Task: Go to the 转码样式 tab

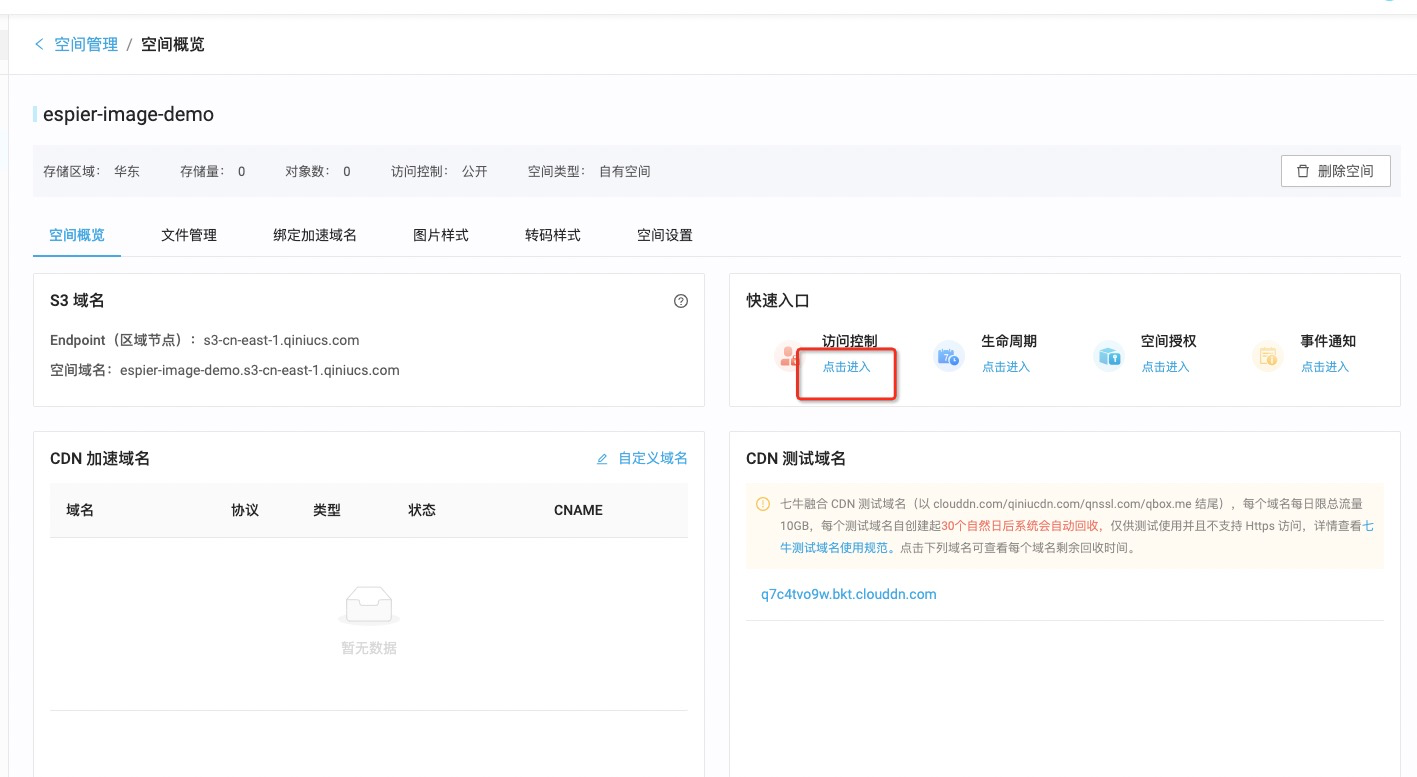Action: (553, 236)
